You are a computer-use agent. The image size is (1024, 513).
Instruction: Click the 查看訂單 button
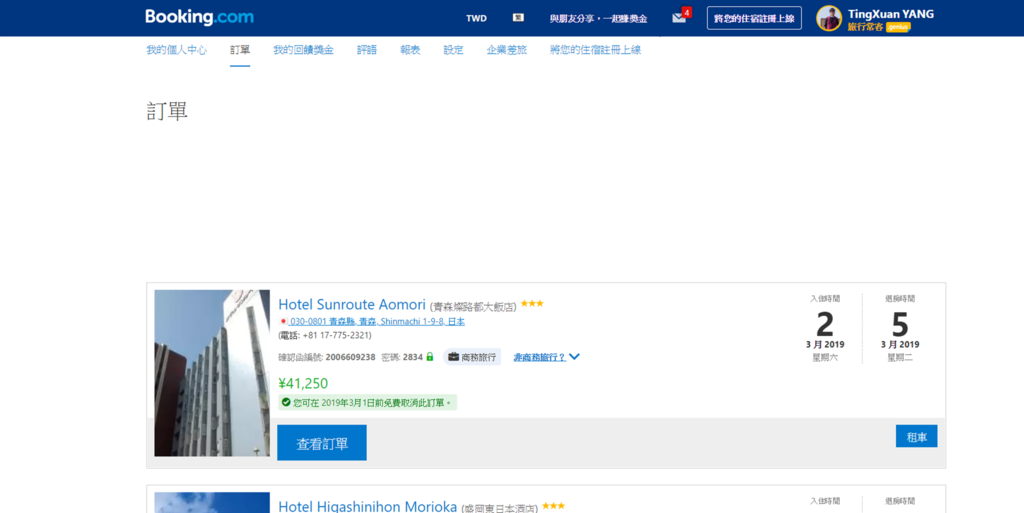[x=322, y=443]
